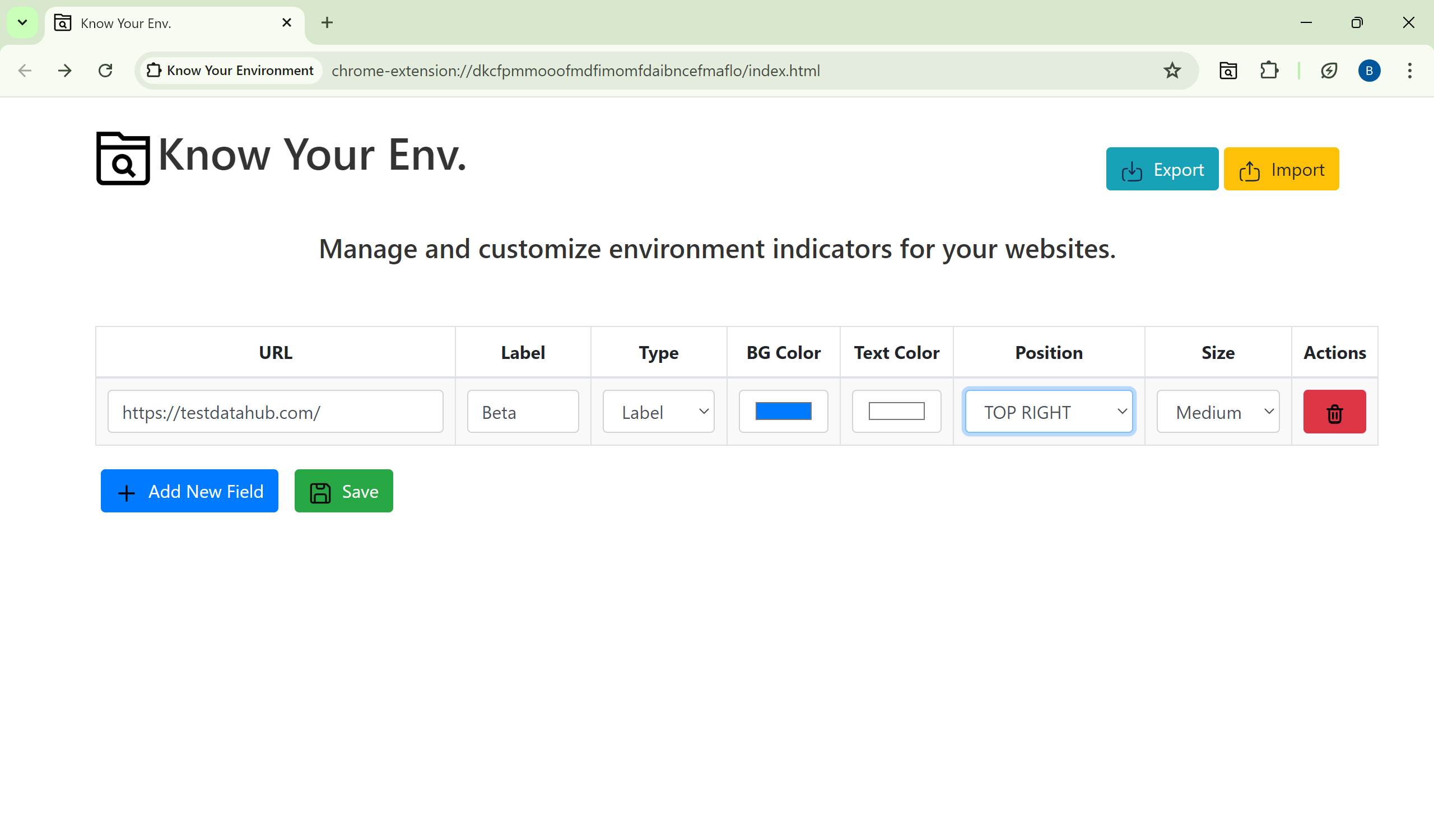Click the URL input field
This screenshot has width=1434, height=840.
pyautogui.click(x=275, y=411)
